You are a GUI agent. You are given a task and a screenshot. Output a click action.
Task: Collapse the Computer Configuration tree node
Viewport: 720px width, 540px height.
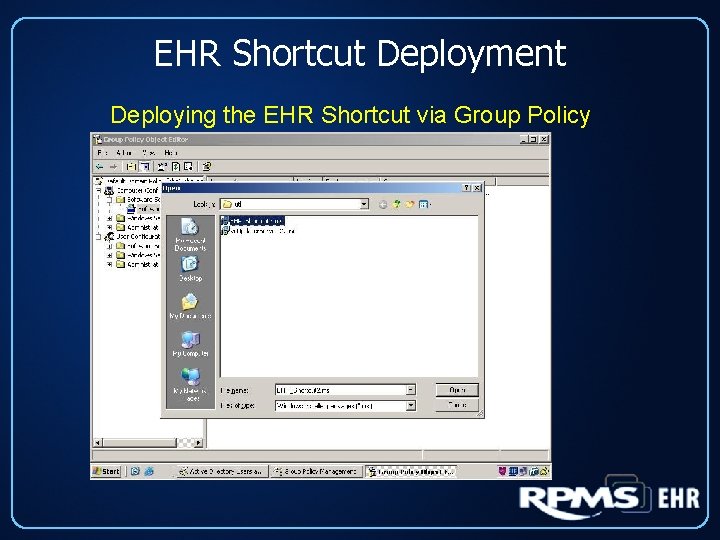[98, 190]
